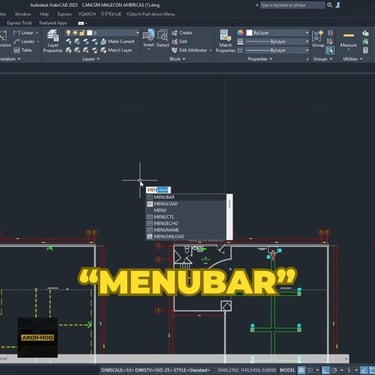Click the command suggestion list scrollbar
The width and height of the screenshot is (375, 375).
[x=229, y=217]
